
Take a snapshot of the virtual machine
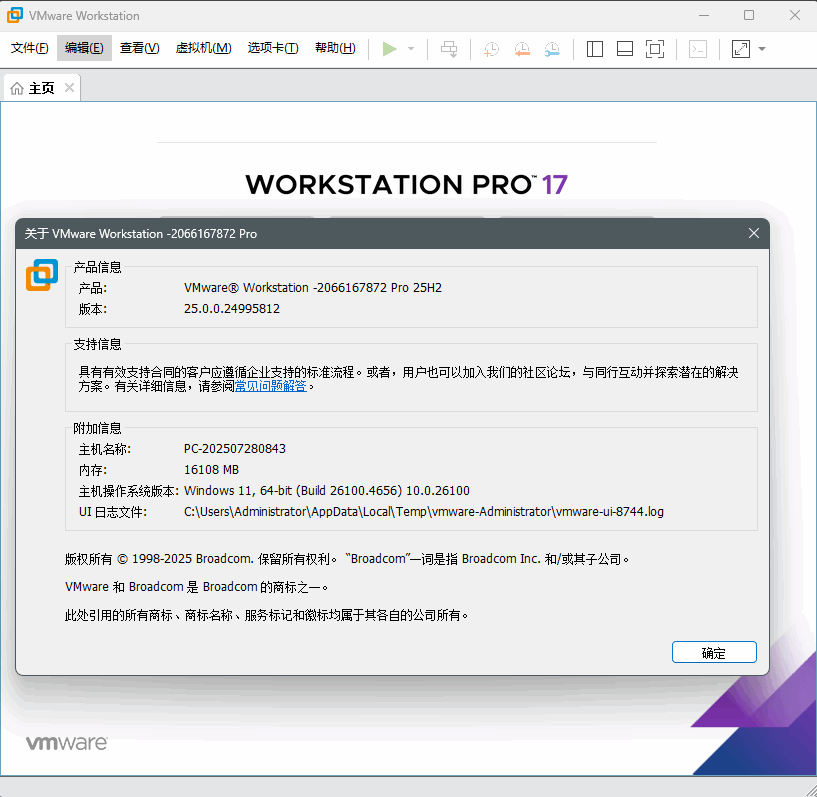pos(490,48)
